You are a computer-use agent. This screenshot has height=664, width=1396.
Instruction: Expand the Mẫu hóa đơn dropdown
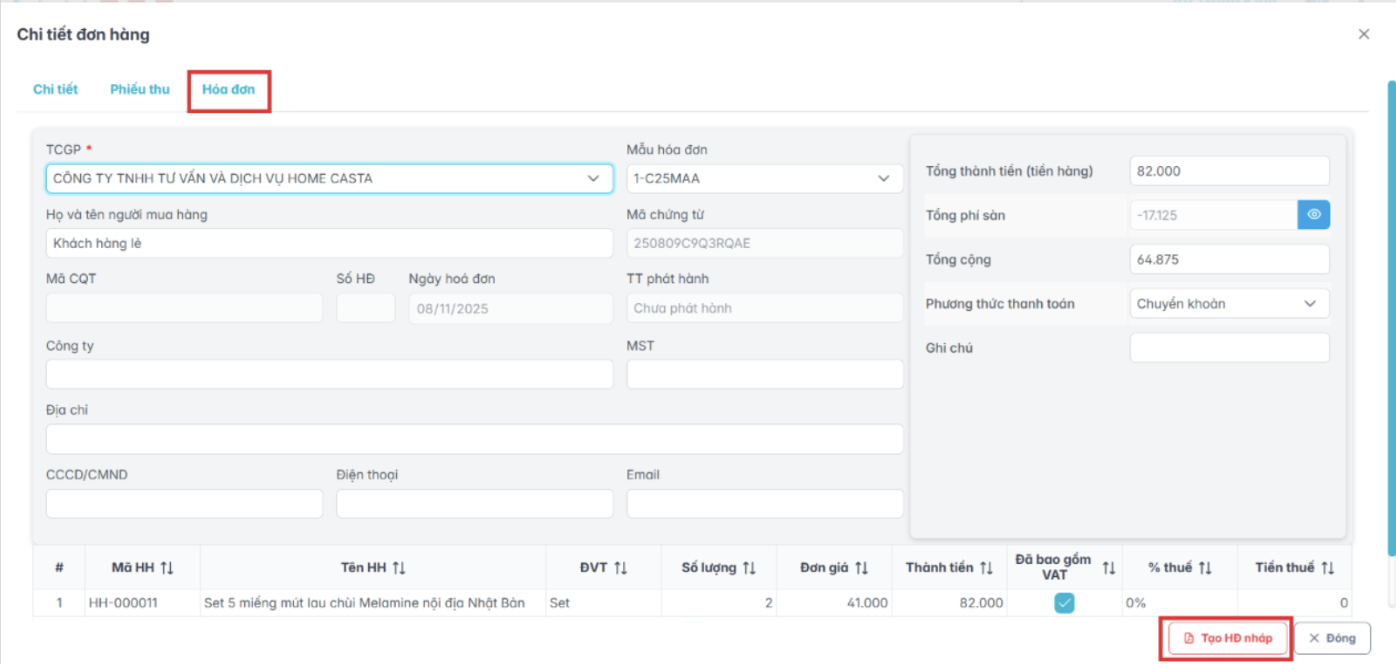click(764, 179)
